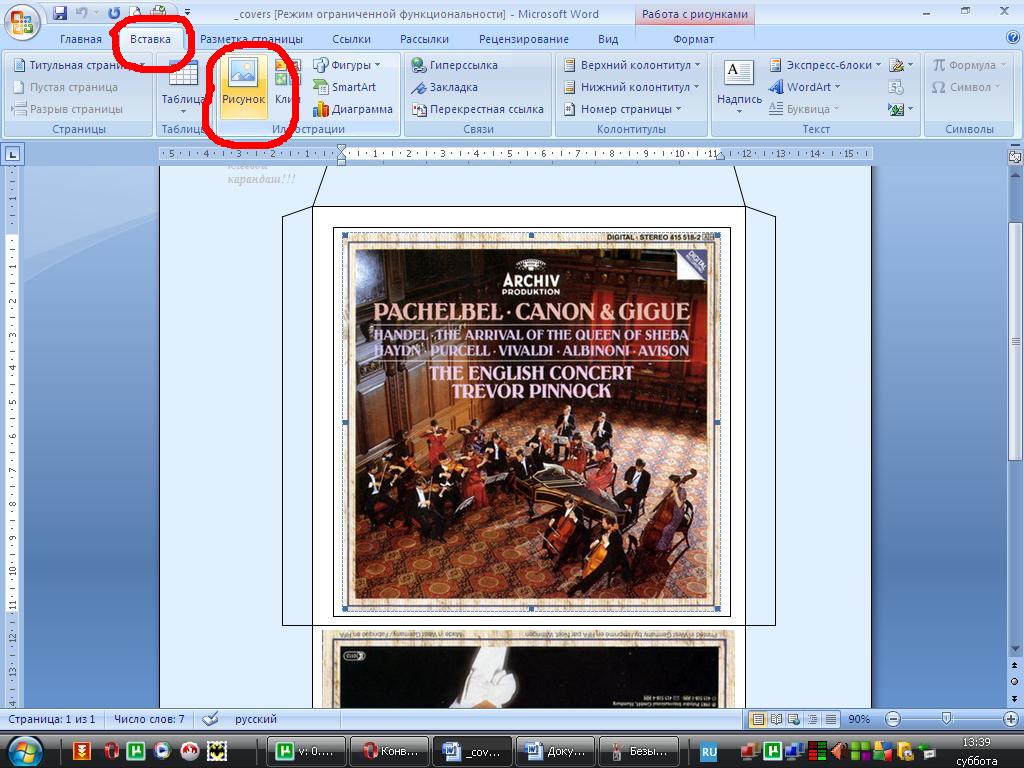1024x768 pixels.
Task: Click the Формула equation button
Action: [968, 65]
